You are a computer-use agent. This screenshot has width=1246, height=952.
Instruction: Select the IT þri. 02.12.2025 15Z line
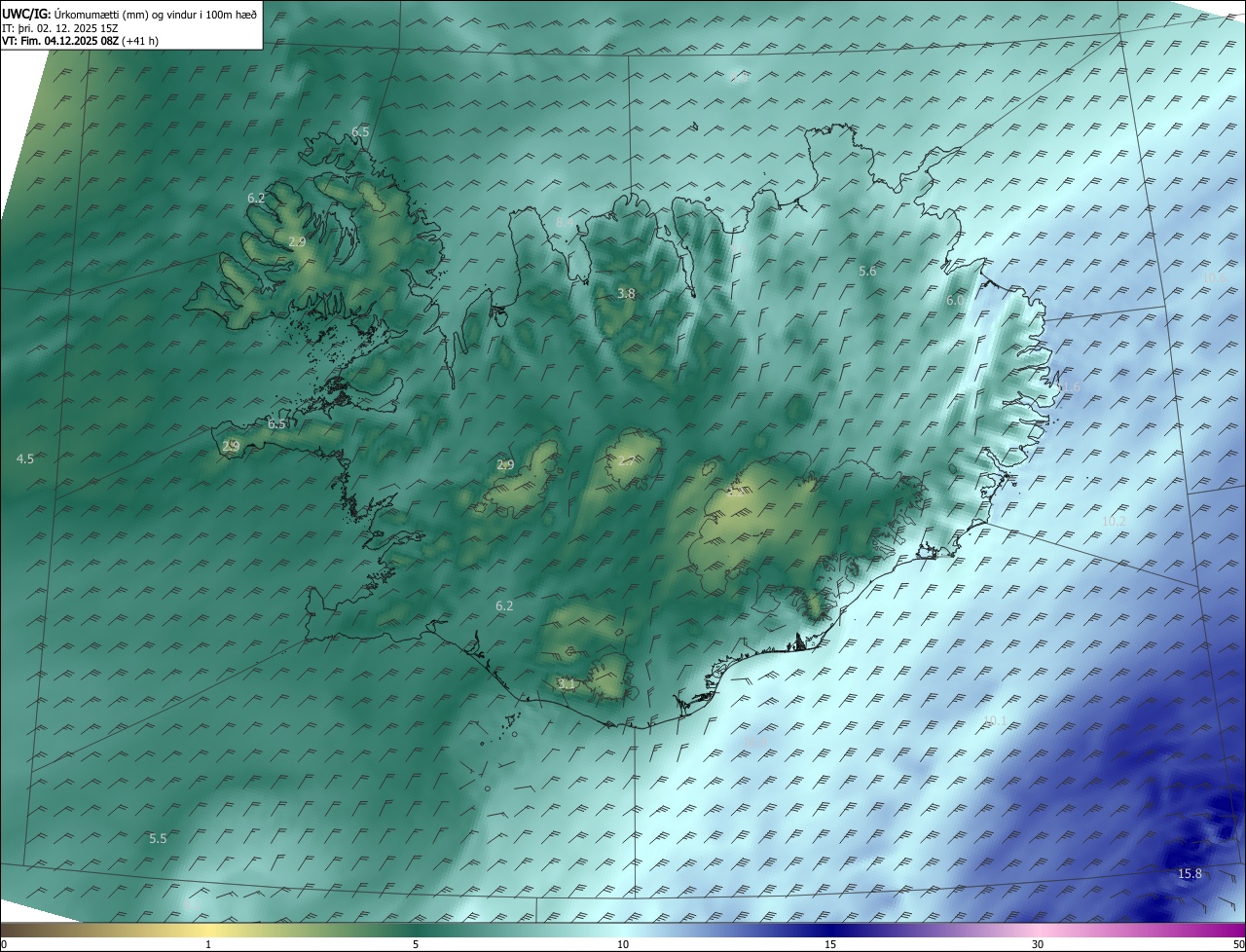(60, 28)
